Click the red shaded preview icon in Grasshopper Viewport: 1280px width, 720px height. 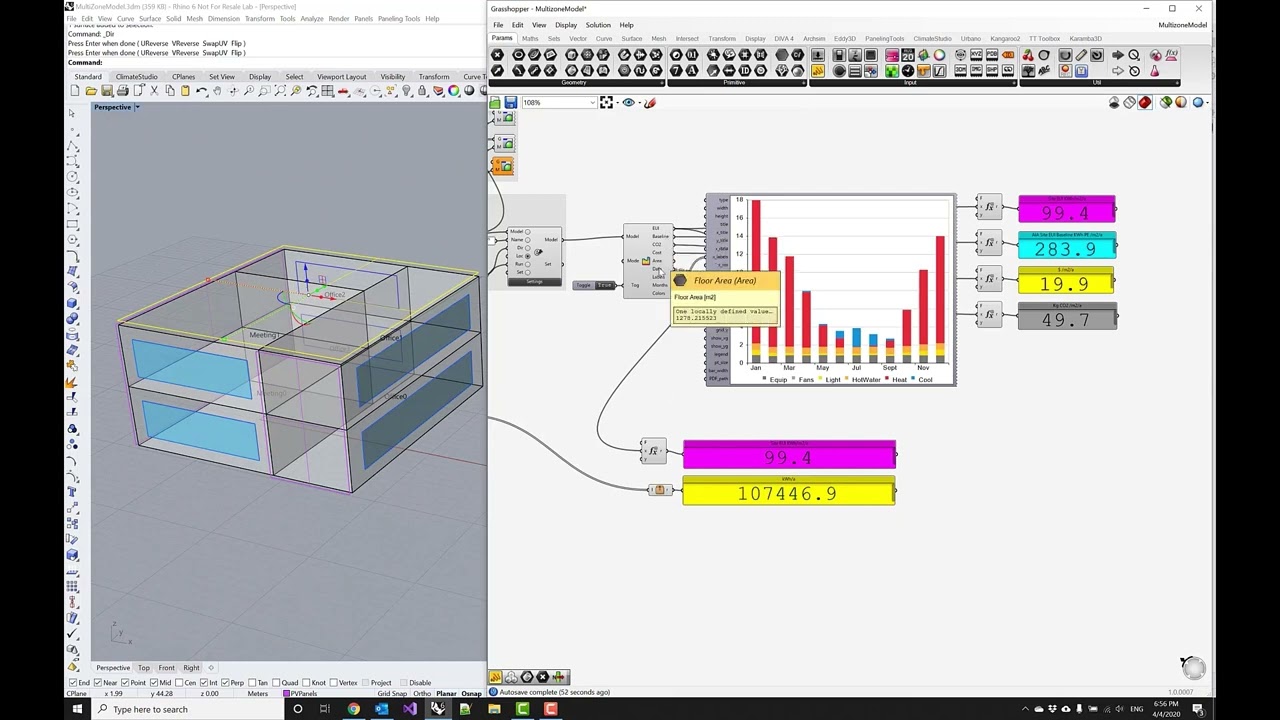pyautogui.click(x=1145, y=102)
